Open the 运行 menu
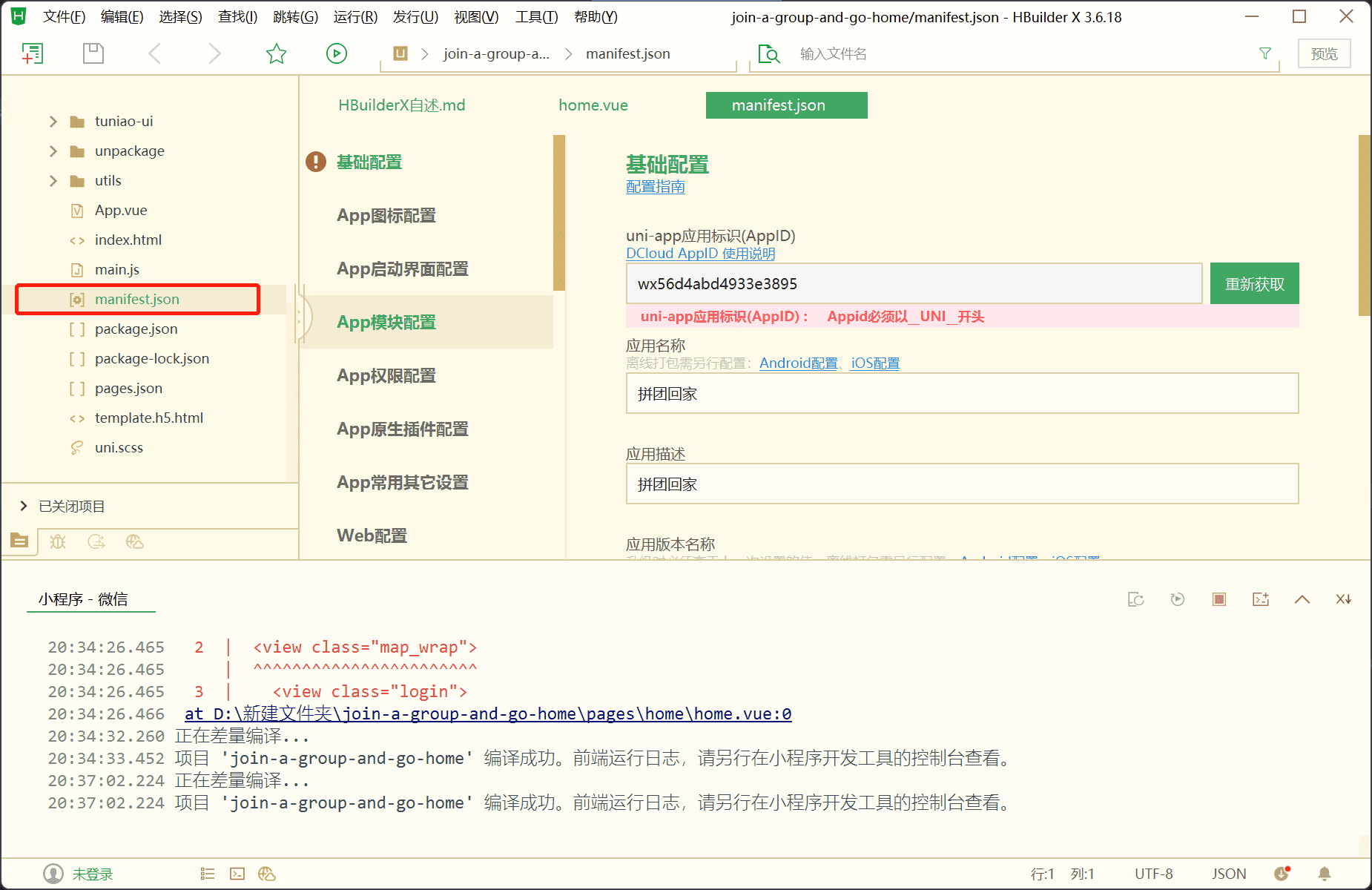Screen dimensions: 1372x890 (355, 17)
